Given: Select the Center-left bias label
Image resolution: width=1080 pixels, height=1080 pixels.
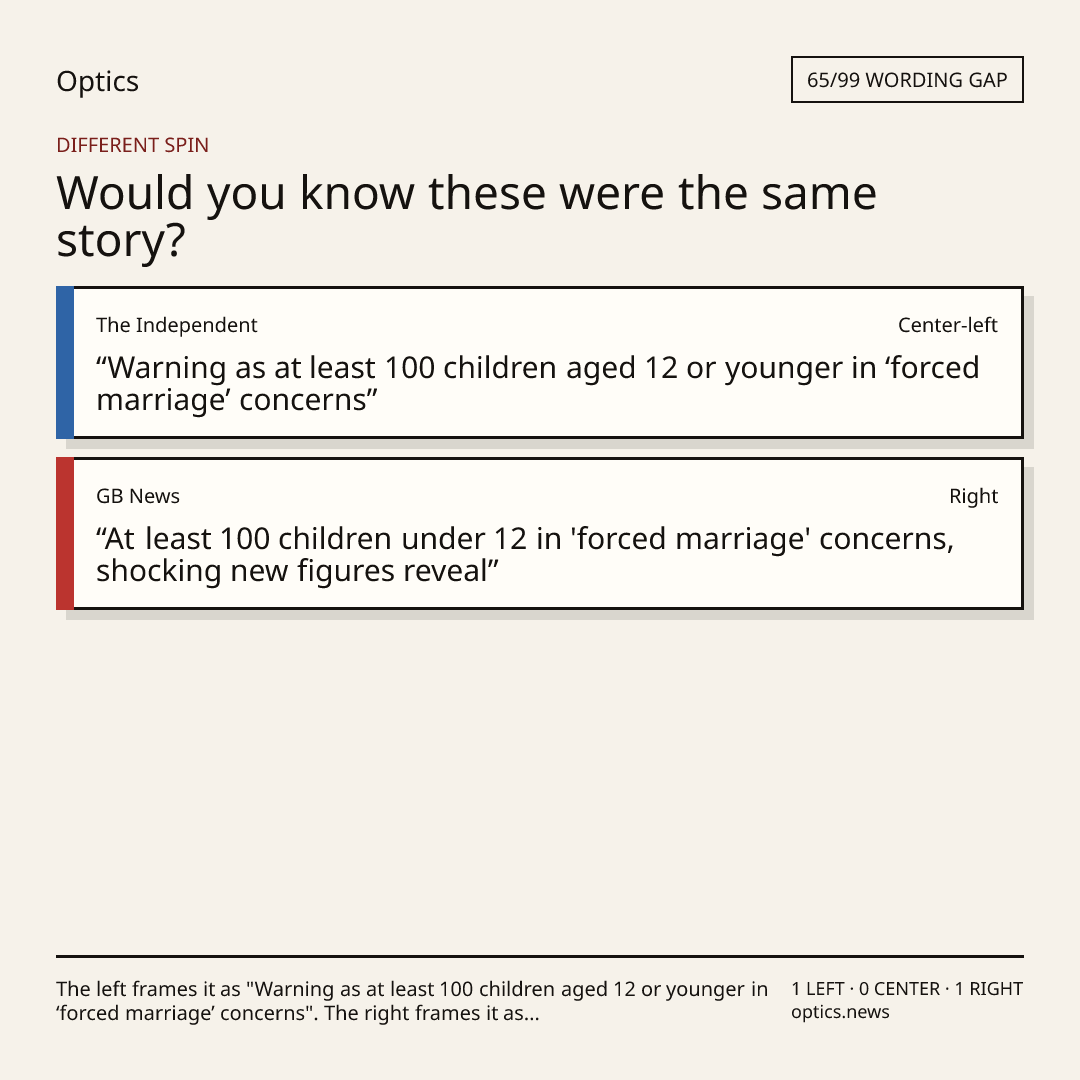Looking at the screenshot, I should 948,325.
